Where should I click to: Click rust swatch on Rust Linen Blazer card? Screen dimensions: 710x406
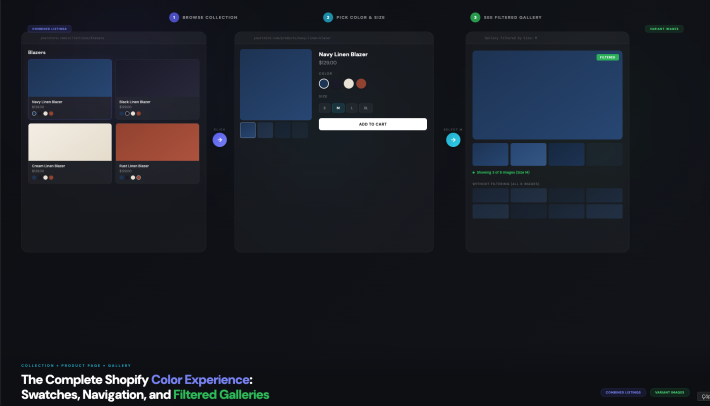[x=139, y=177]
